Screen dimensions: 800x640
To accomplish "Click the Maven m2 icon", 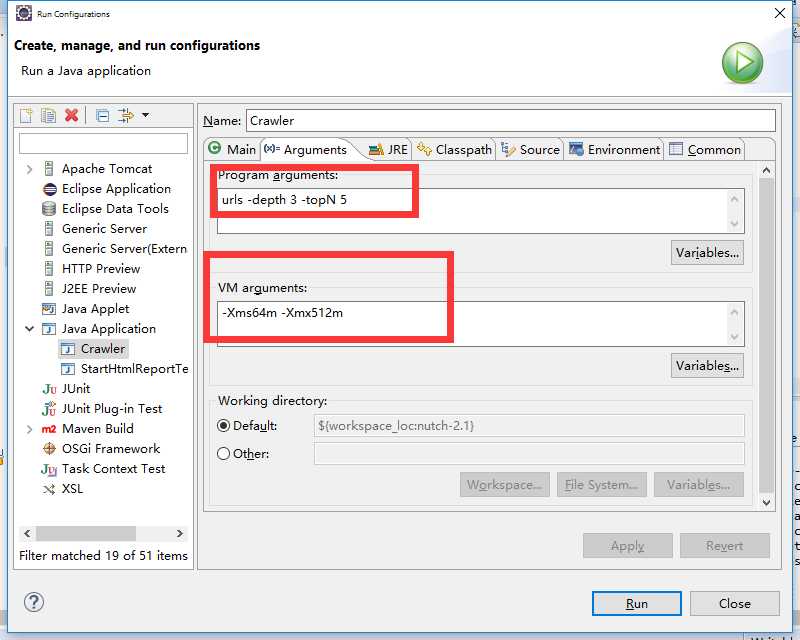I will click(x=49, y=429).
